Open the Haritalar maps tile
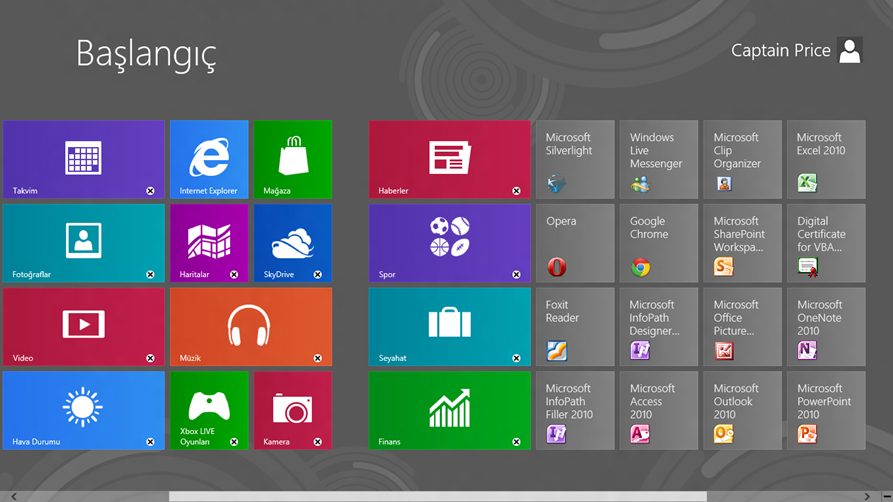Screen dimensions: 893x502 point(209,243)
